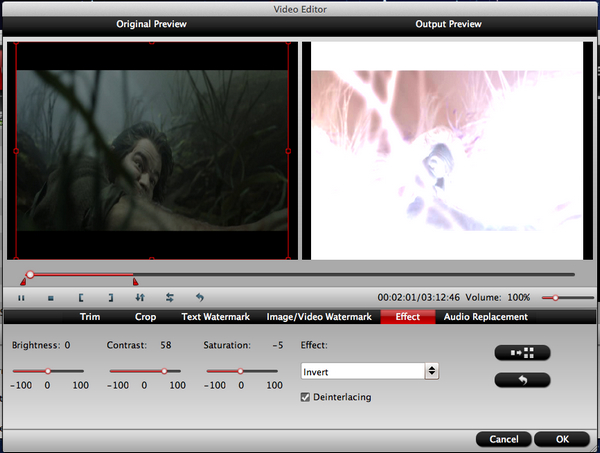600x453 pixels.
Task: Click the Brightness: 0 label
Action: (x=41, y=345)
